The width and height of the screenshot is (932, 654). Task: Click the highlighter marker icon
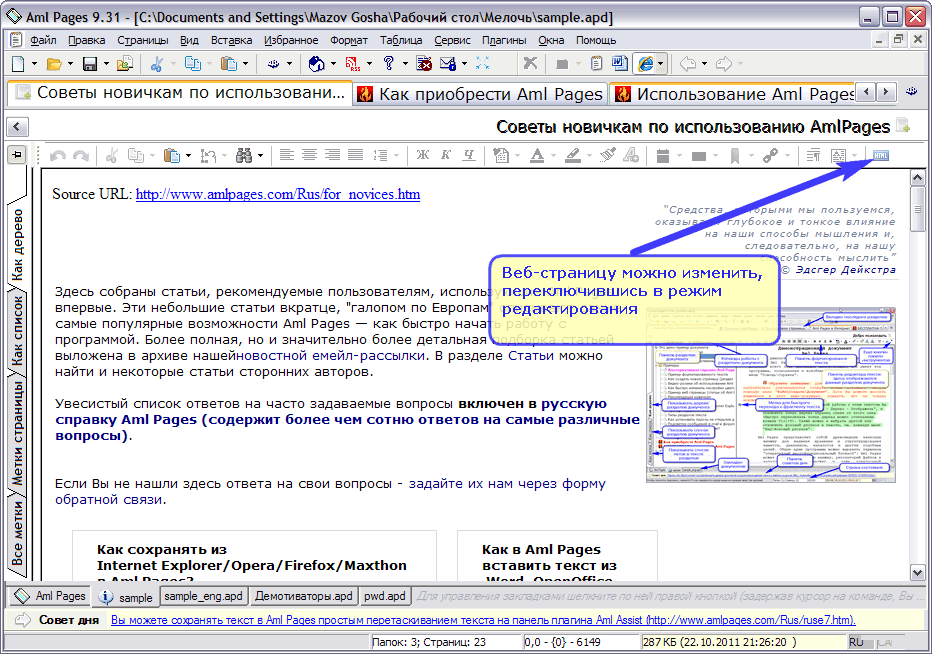click(x=573, y=156)
